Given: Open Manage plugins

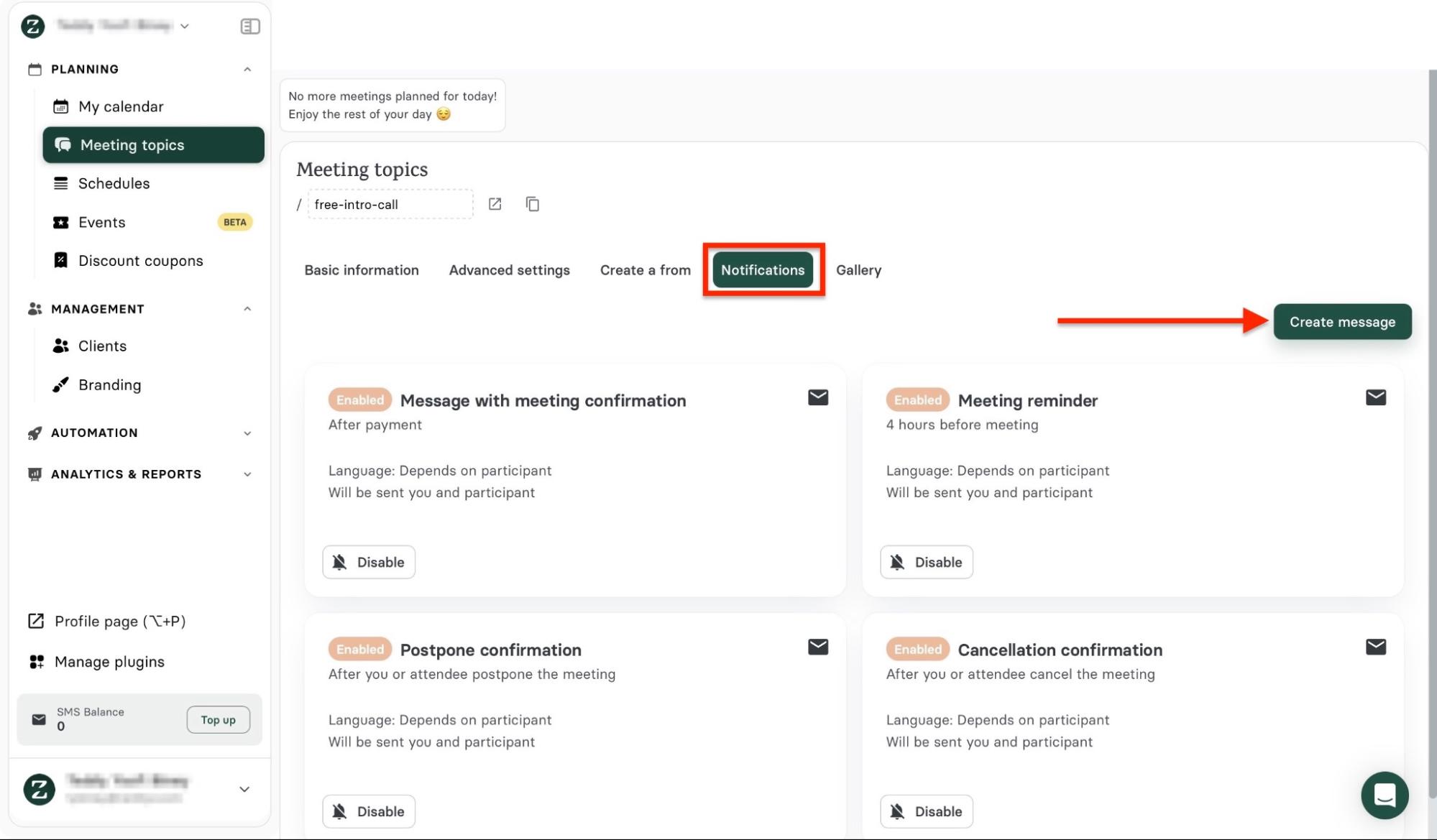Looking at the screenshot, I should pos(109,662).
